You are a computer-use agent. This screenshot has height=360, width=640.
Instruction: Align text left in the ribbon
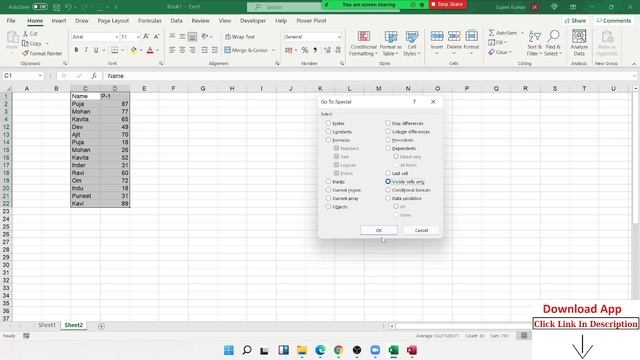tap(172, 50)
